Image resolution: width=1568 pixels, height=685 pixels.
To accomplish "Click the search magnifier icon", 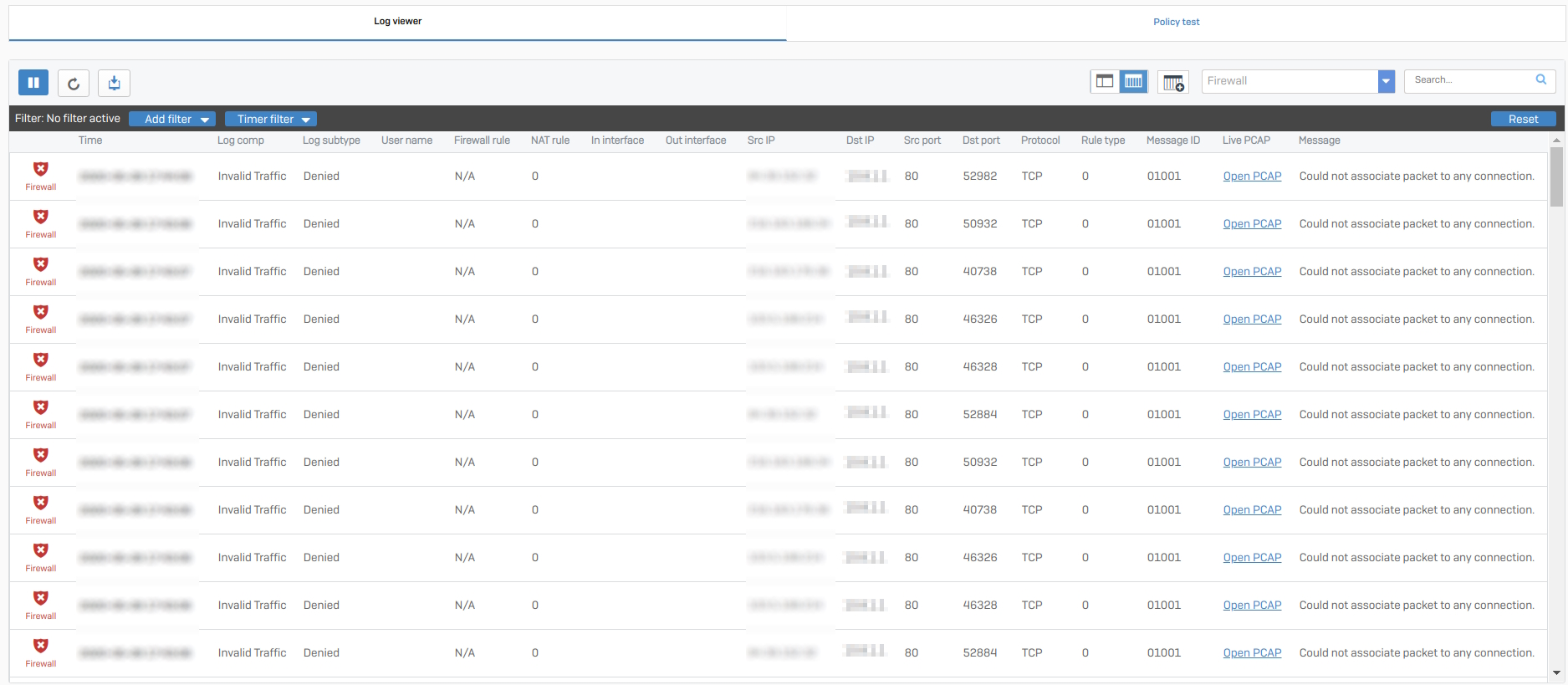I will pyautogui.click(x=1540, y=80).
